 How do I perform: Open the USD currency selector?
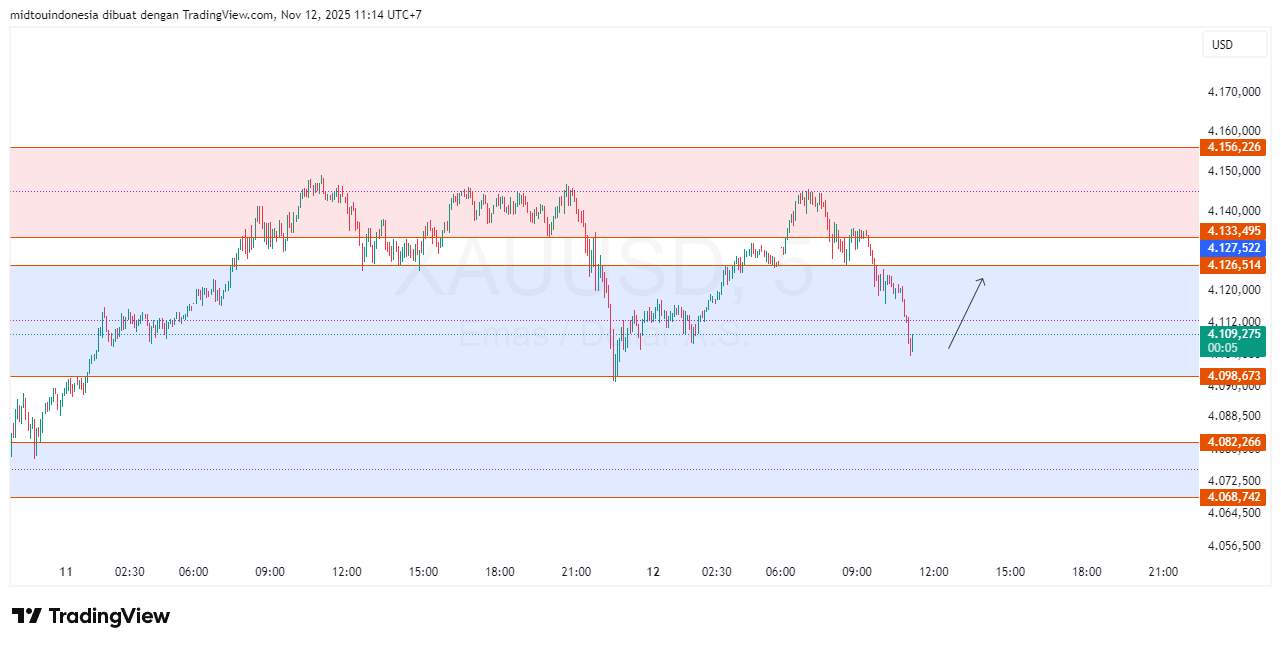coord(1234,44)
